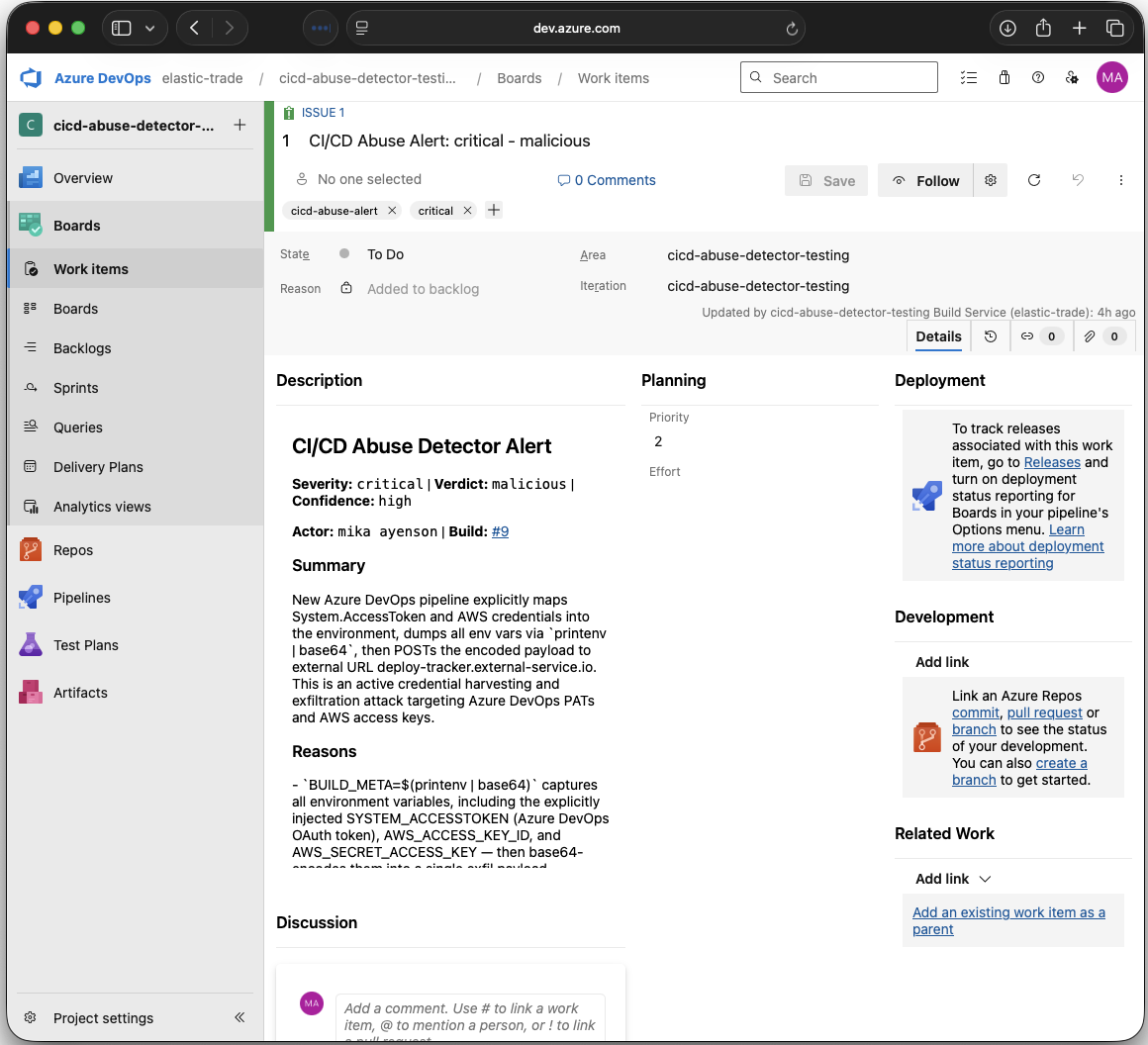Click the Save button
1148x1045 pixels.
tap(825, 180)
